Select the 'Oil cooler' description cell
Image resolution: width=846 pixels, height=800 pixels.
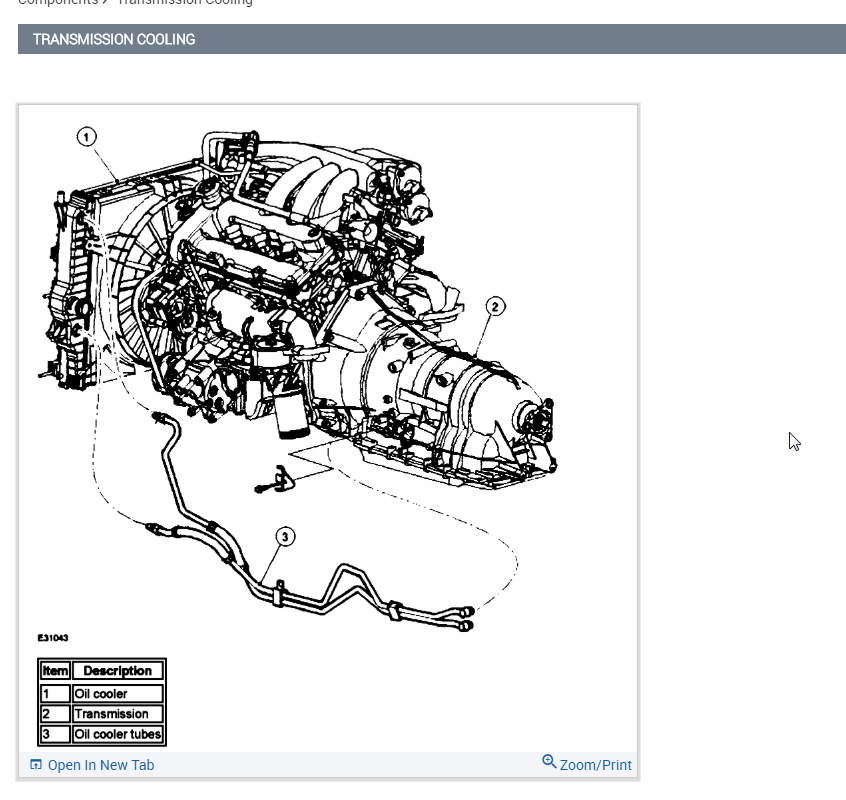tap(117, 693)
